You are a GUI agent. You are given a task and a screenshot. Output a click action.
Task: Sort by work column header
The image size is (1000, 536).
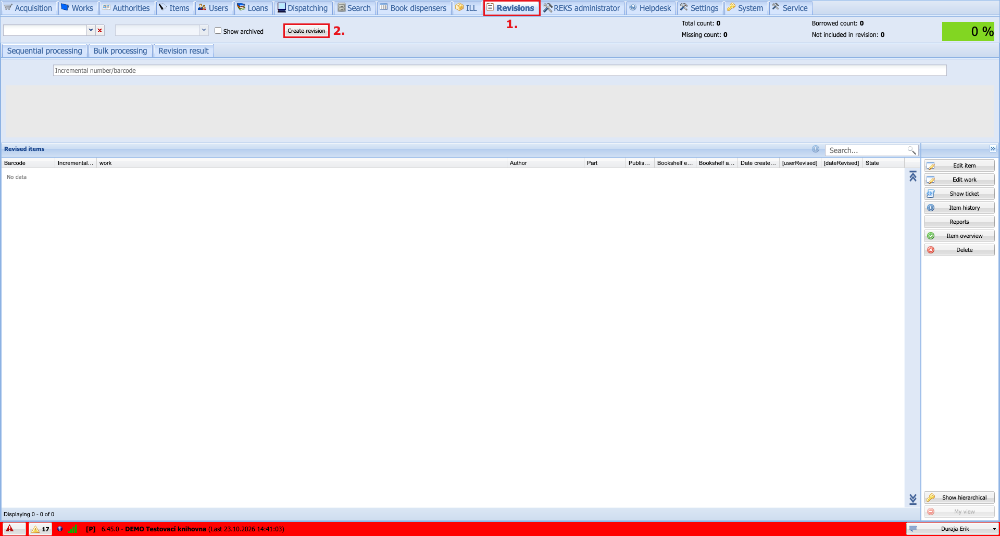click(x=301, y=163)
